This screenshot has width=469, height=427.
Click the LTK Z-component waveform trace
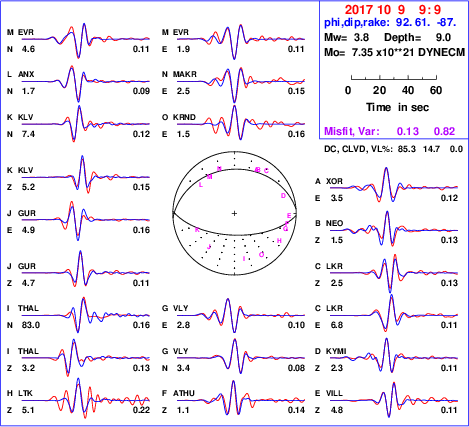86,399
